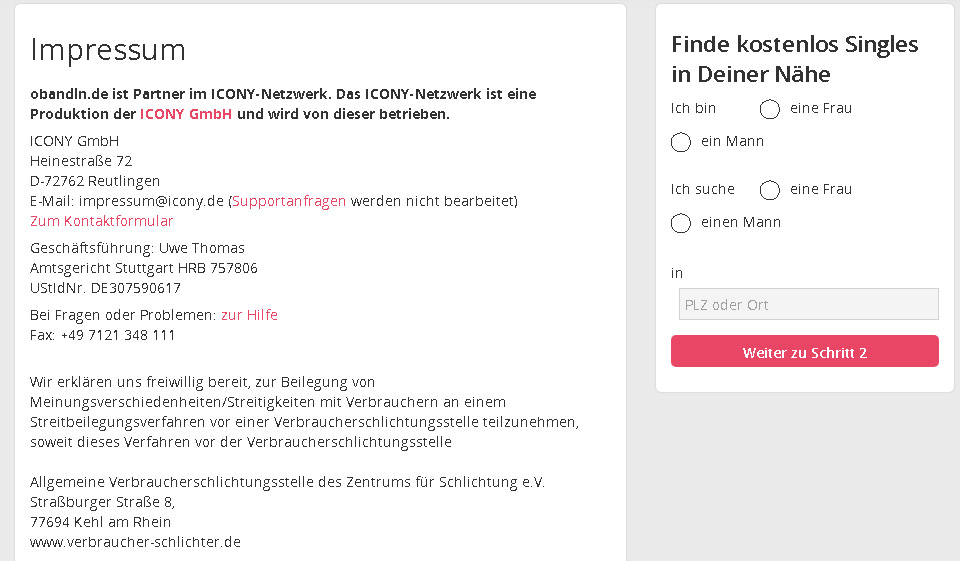Image resolution: width=960 pixels, height=561 pixels.
Task: Click the Impressum page heading
Action: 108,50
